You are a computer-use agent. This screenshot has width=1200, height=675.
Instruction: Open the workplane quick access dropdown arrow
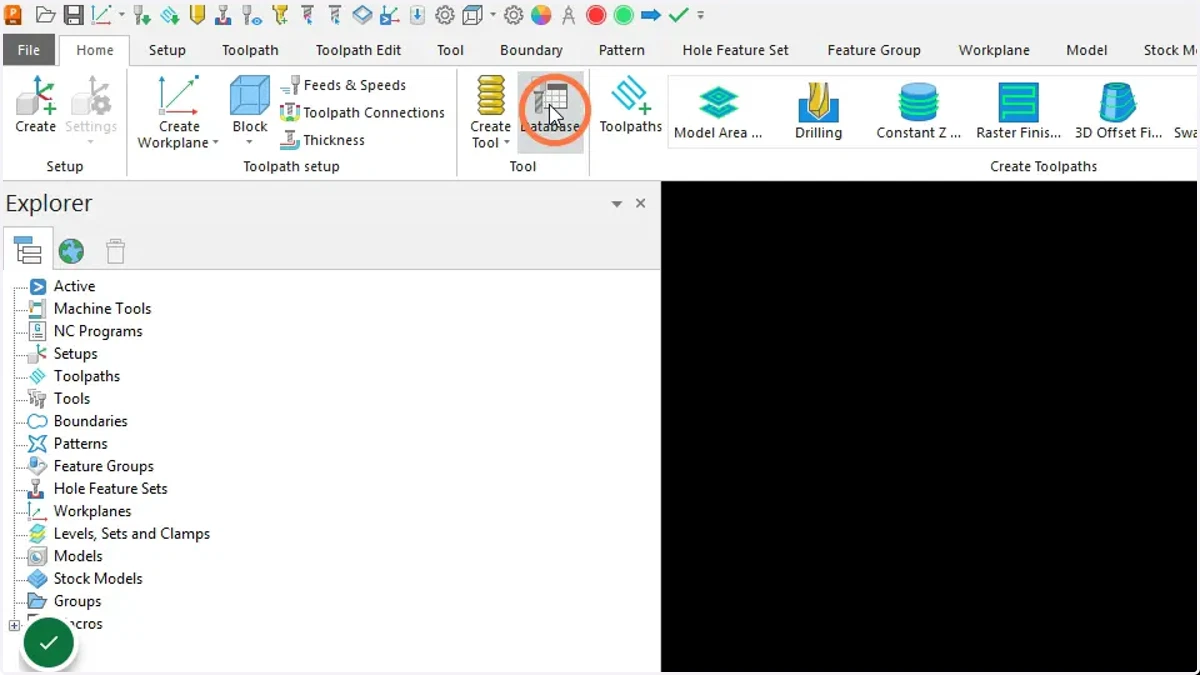click(122, 15)
